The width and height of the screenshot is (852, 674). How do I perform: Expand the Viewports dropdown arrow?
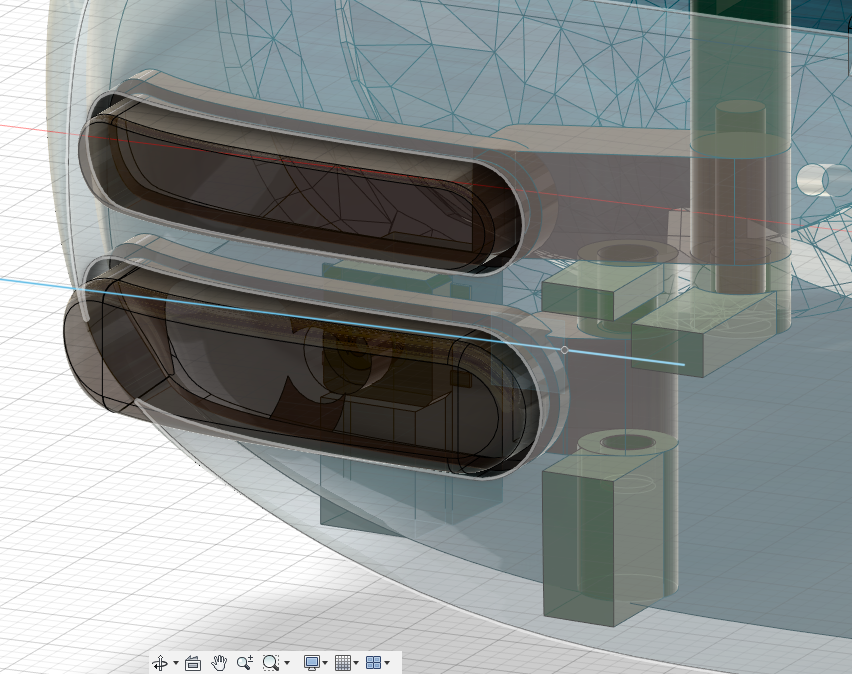tap(387, 663)
